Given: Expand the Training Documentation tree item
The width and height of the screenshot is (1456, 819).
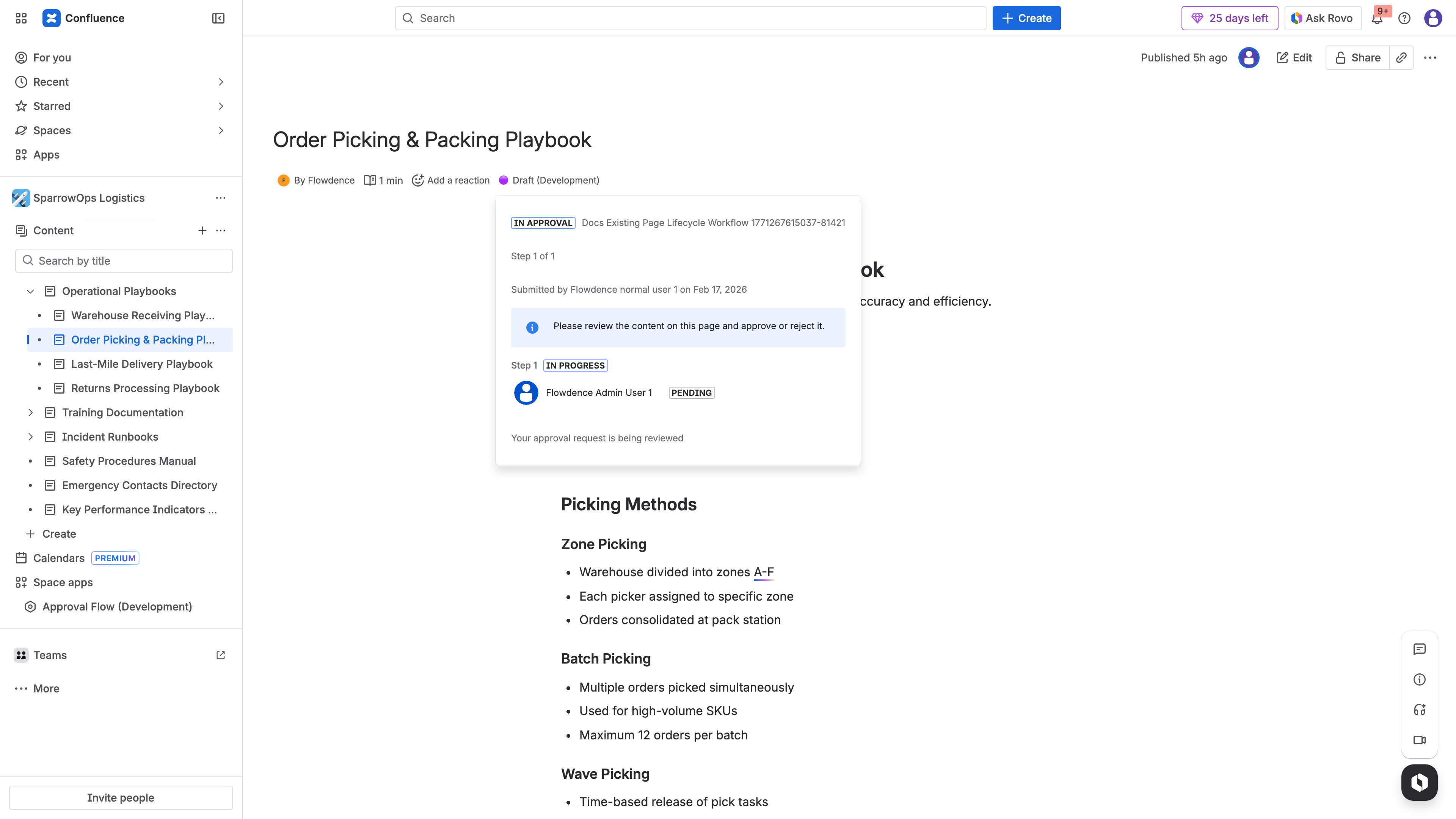Looking at the screenshot, I should coord(30,412).
